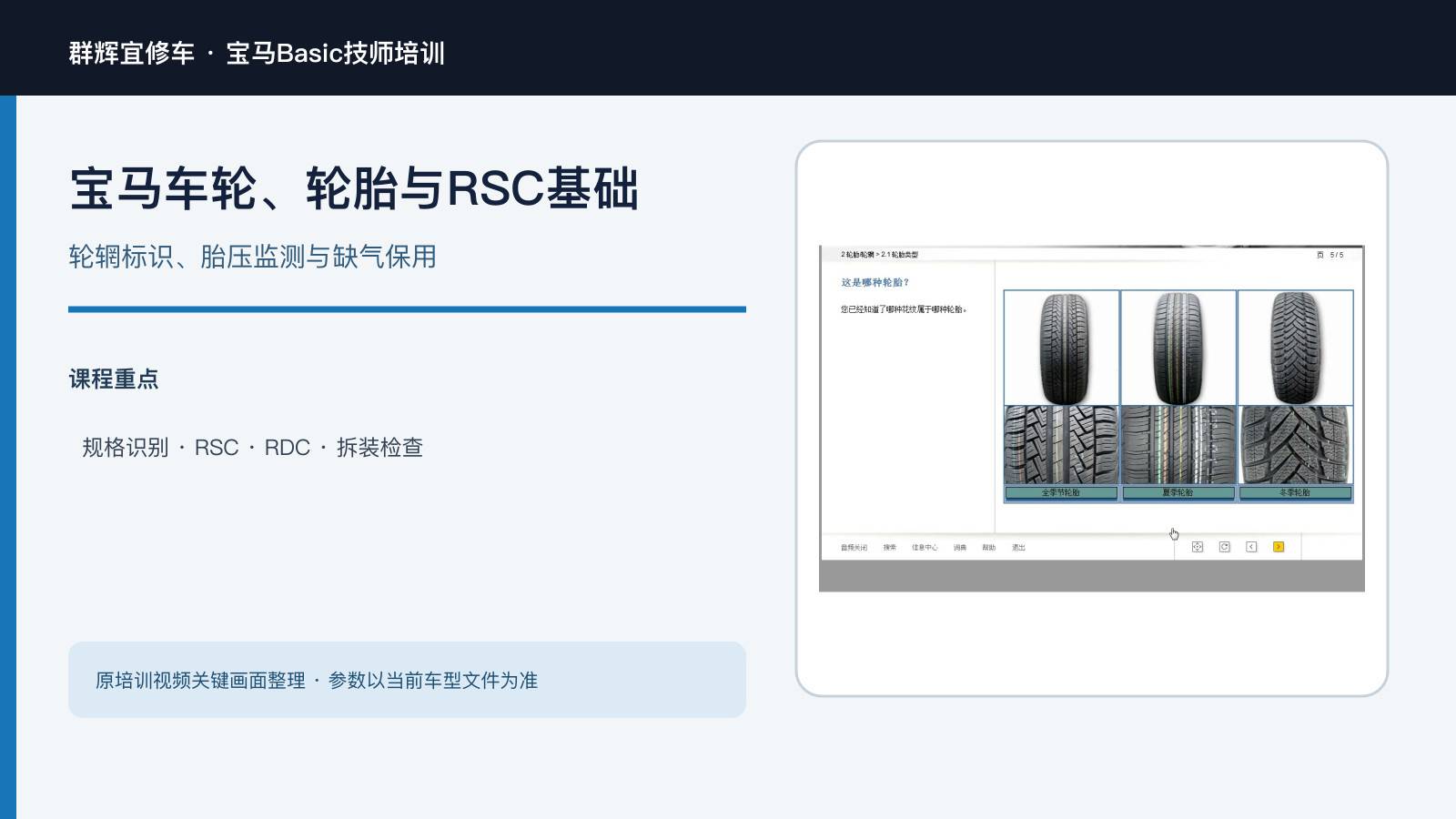Choose the 夏季轮胎 answer button
Image resolution: width=1456 pixels, height=819 pixels.
pos(1178,492)
